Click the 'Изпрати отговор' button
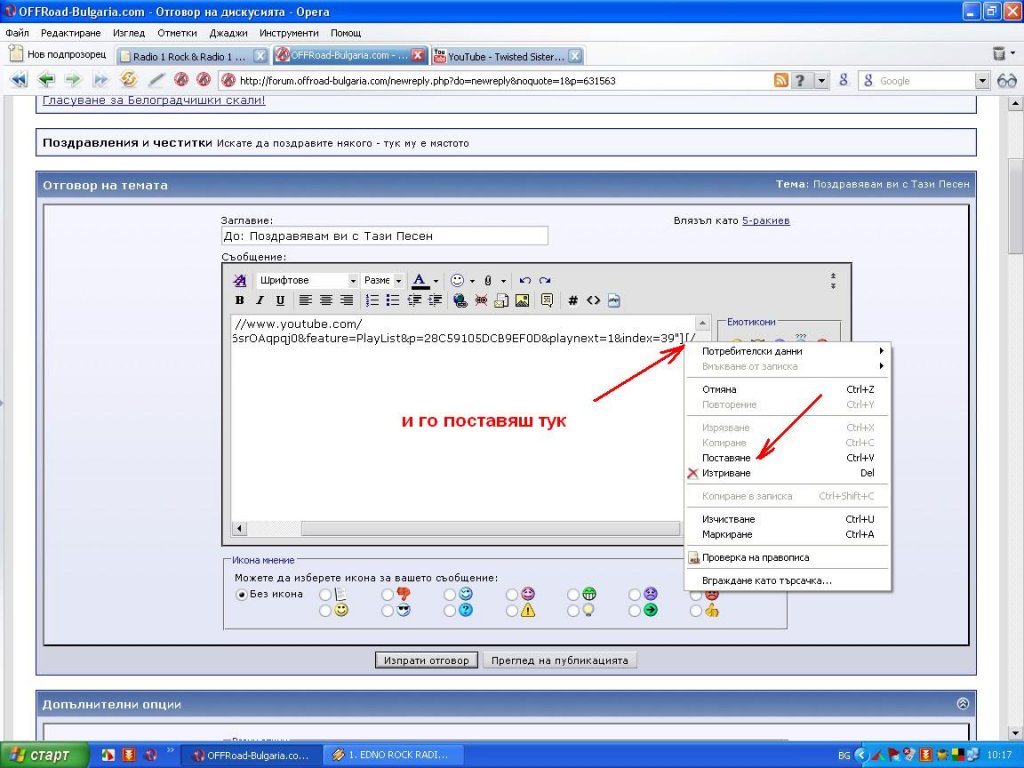Viewport: 1024px width, 768px height. pyautogui.click(x=426, y=660)
